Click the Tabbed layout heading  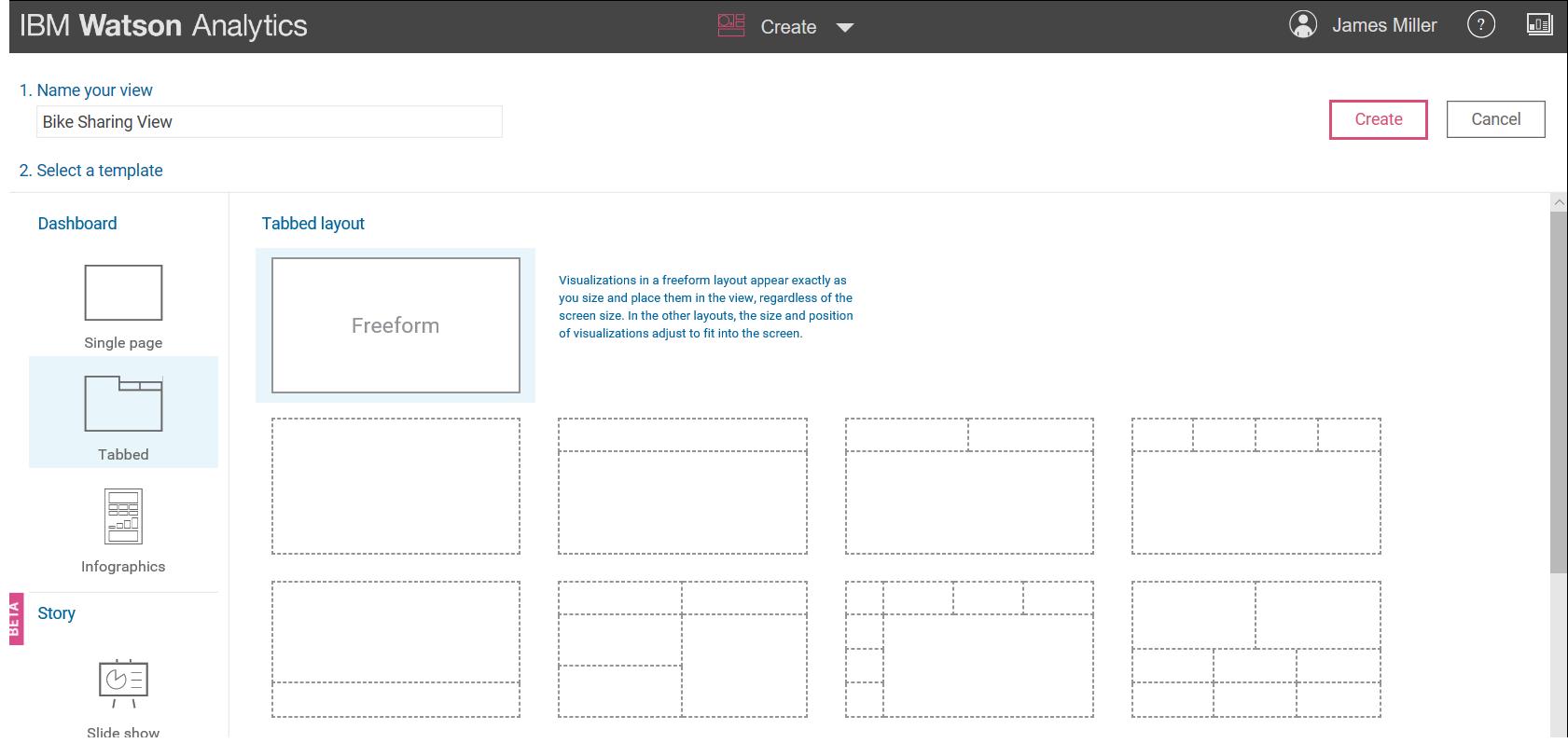(313, 224)
